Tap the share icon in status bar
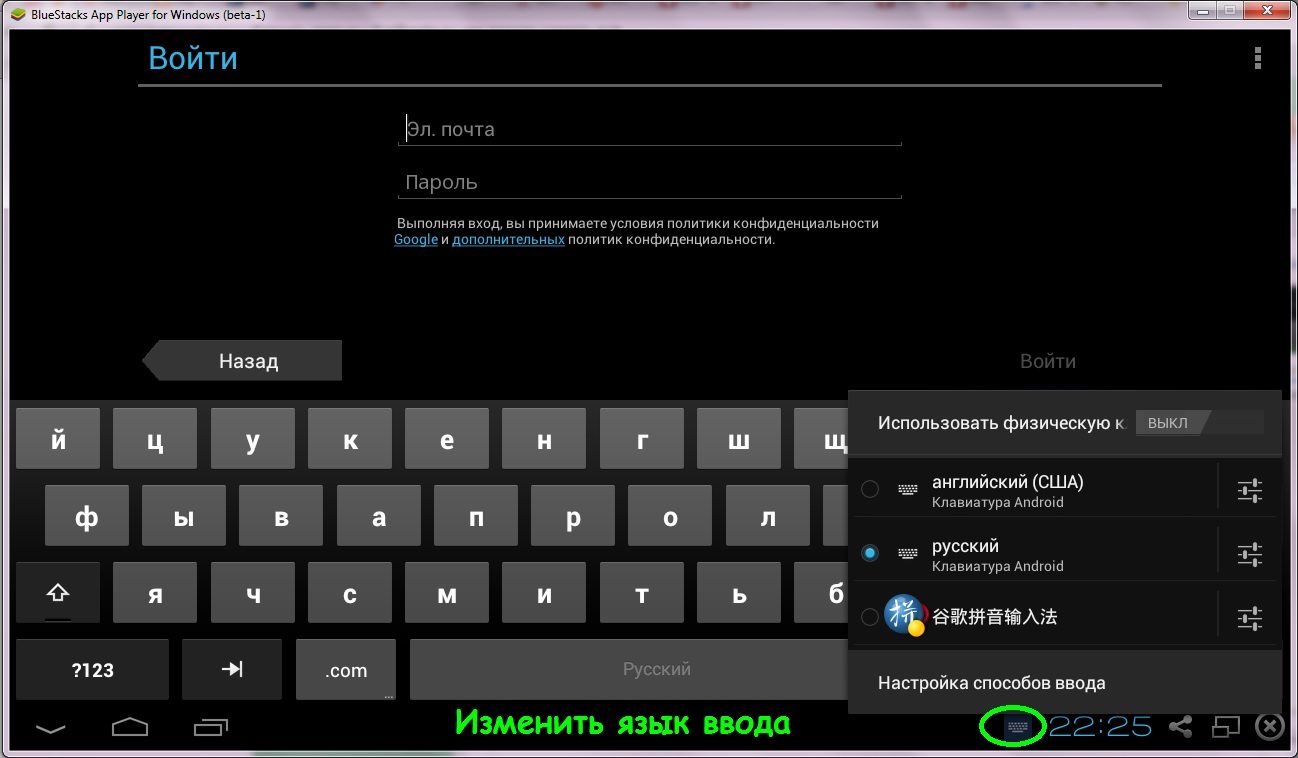 point(1180,726)
